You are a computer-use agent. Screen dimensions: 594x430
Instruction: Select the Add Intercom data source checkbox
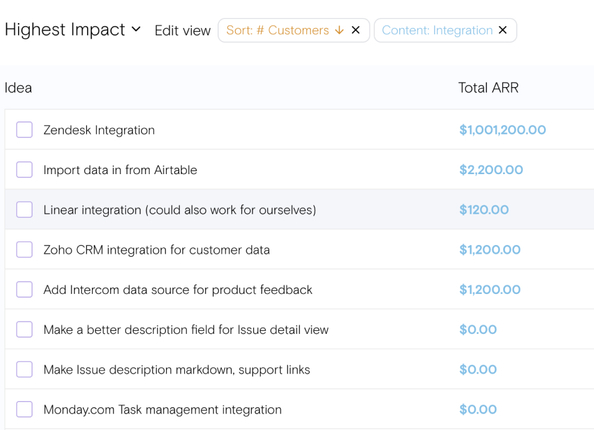point(24,289)
